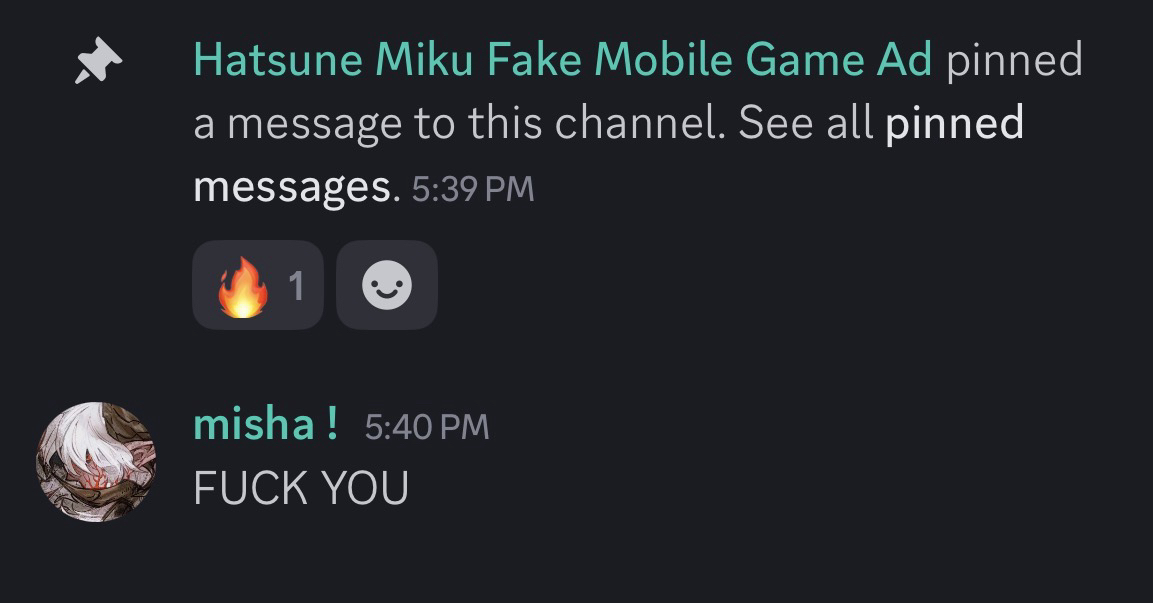
Task: Click the fire emoji in the reaction
Action: [241, 287]
